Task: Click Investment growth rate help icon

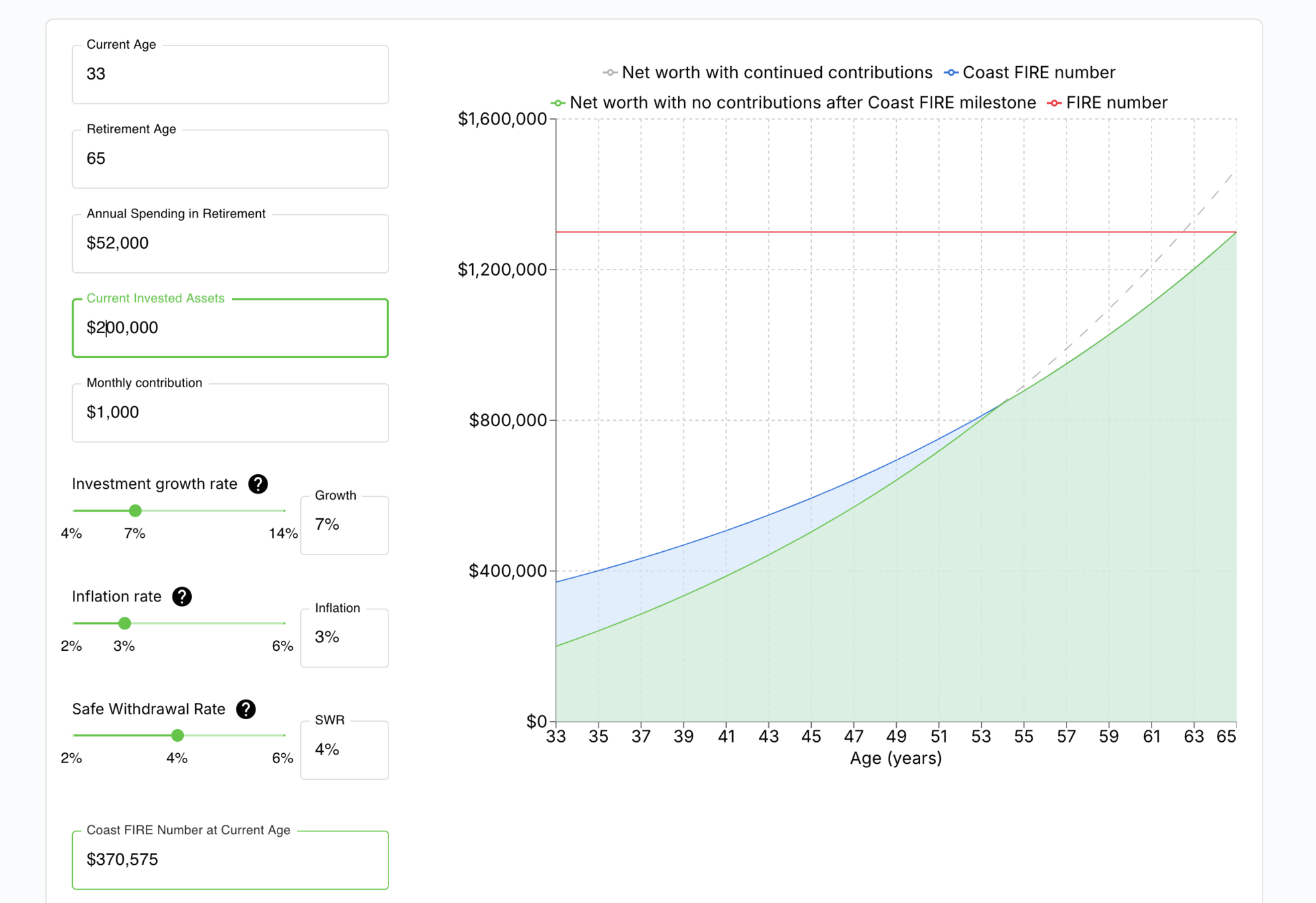Action: [258, 484]
